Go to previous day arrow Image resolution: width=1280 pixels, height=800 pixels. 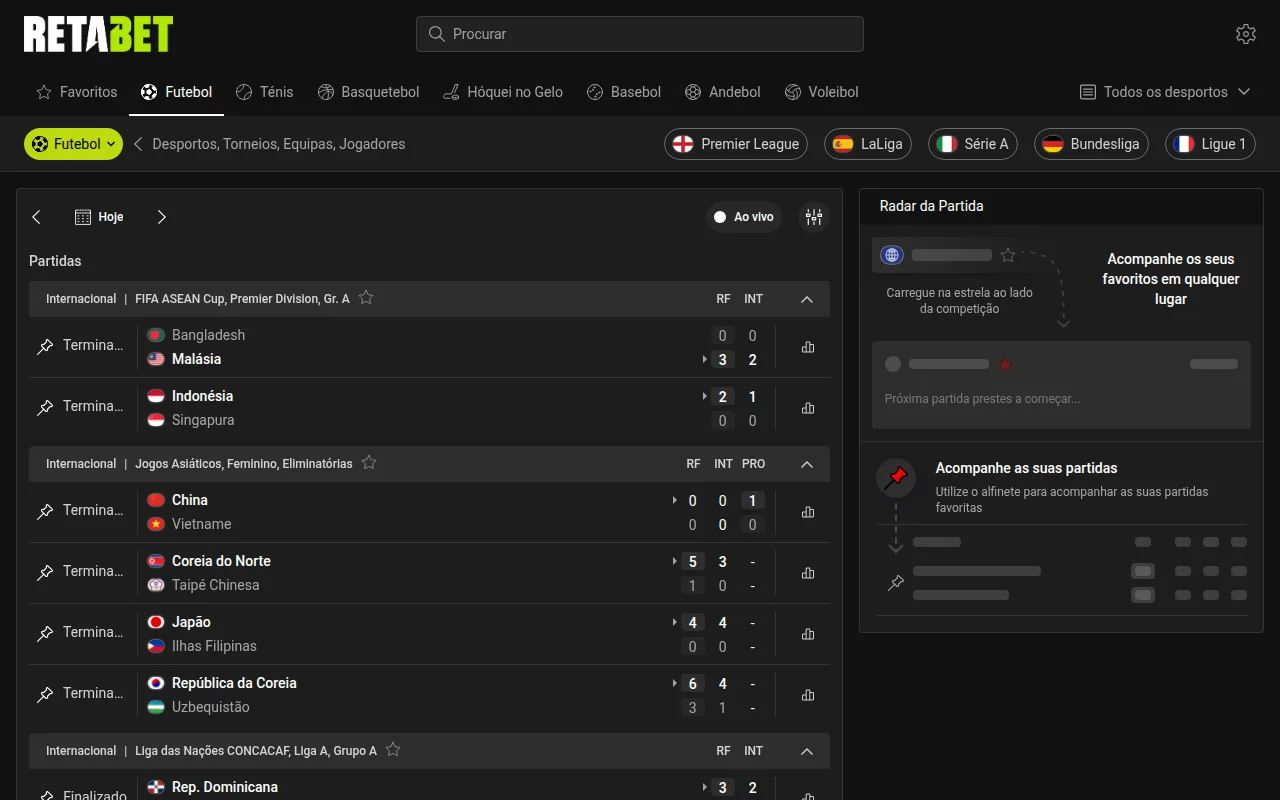(37, 217)
